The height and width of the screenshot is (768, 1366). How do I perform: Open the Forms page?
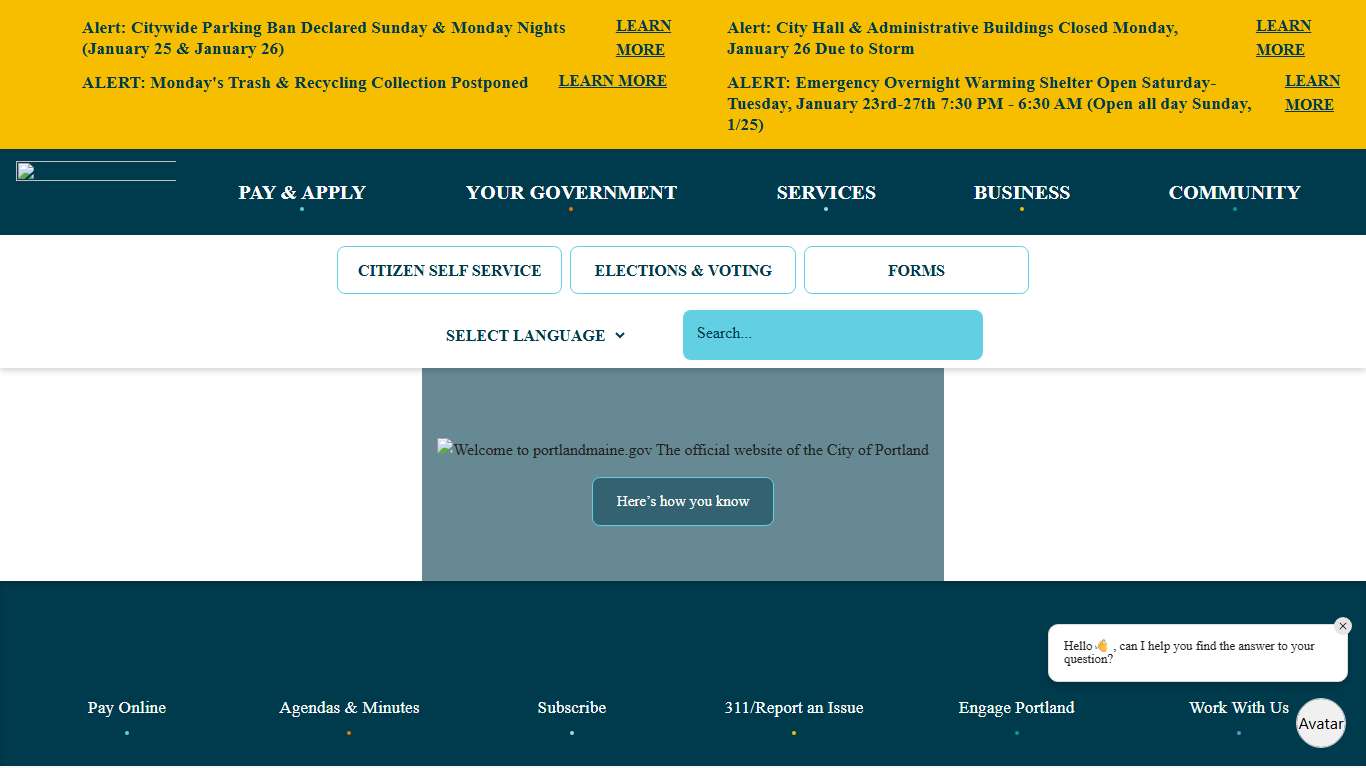click(916, 270)
